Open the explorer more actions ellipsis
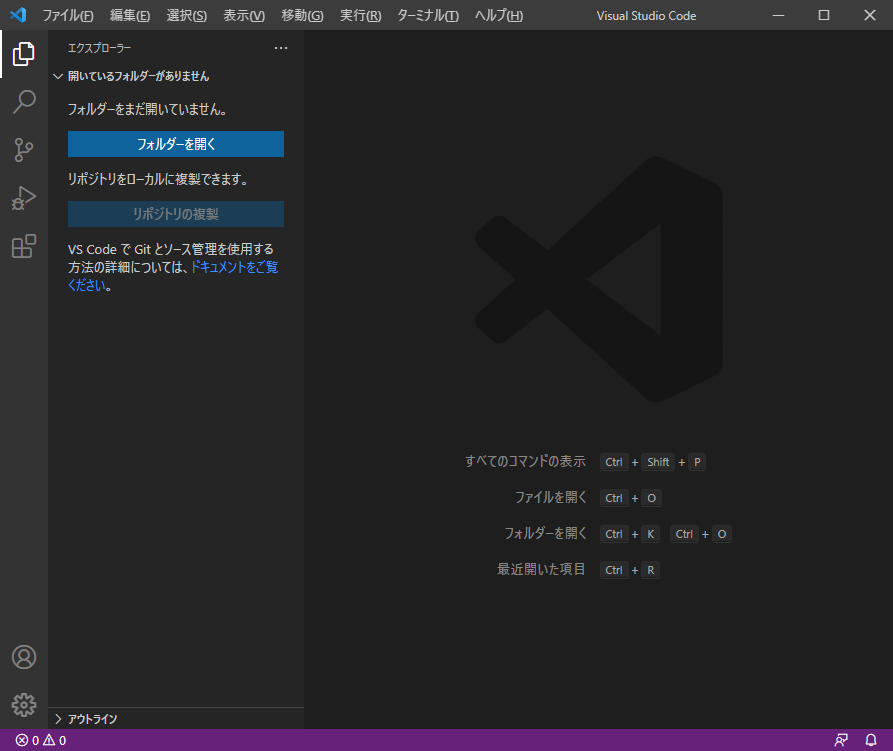 281,48
